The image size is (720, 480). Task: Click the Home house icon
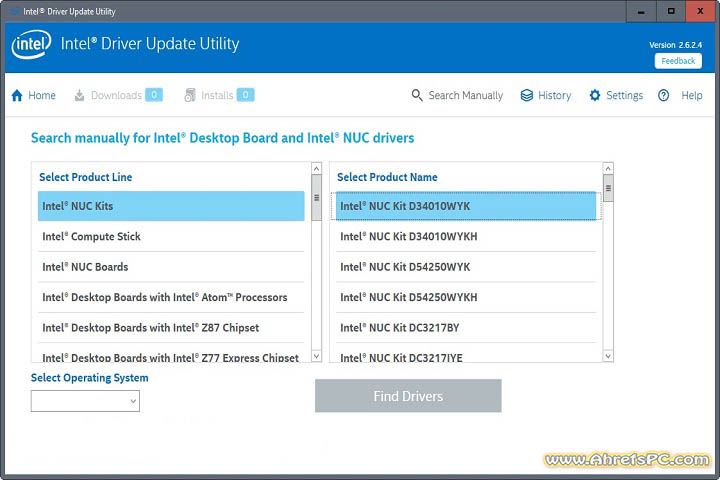17,96
